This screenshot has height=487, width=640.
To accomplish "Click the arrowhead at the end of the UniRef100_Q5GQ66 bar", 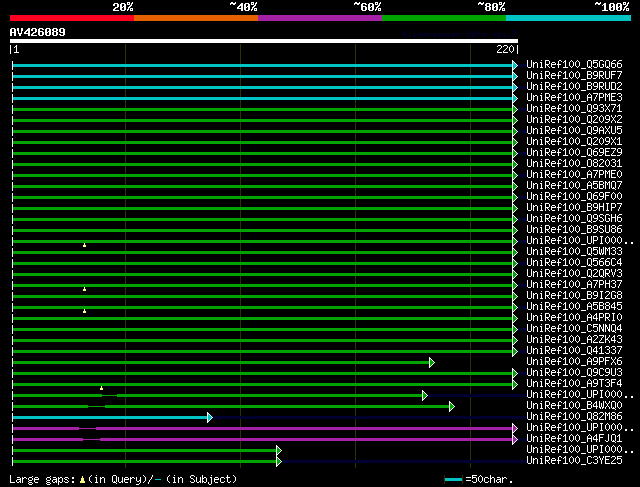I will click(515, 65).
